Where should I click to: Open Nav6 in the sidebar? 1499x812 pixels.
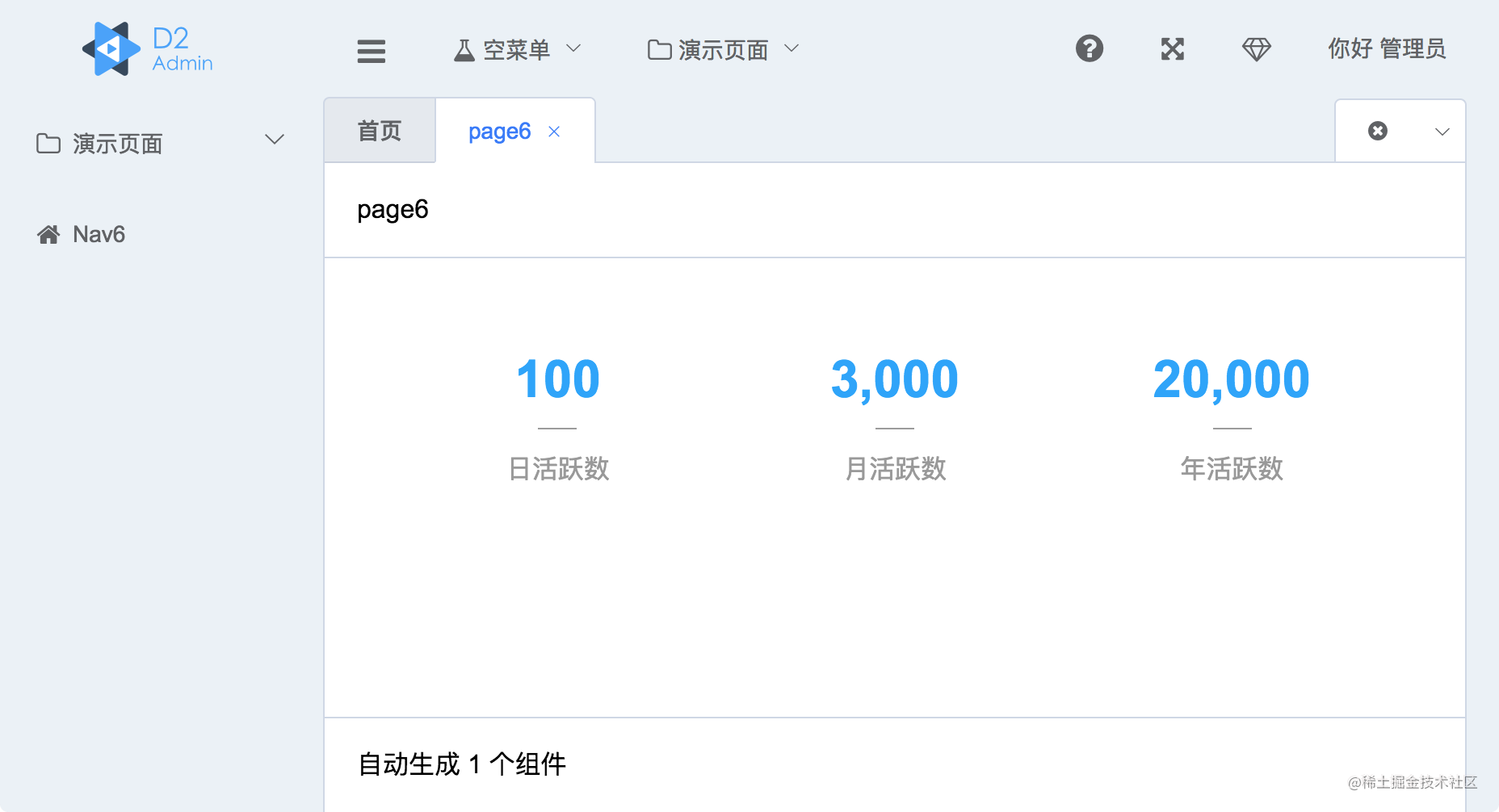(161, 234)
